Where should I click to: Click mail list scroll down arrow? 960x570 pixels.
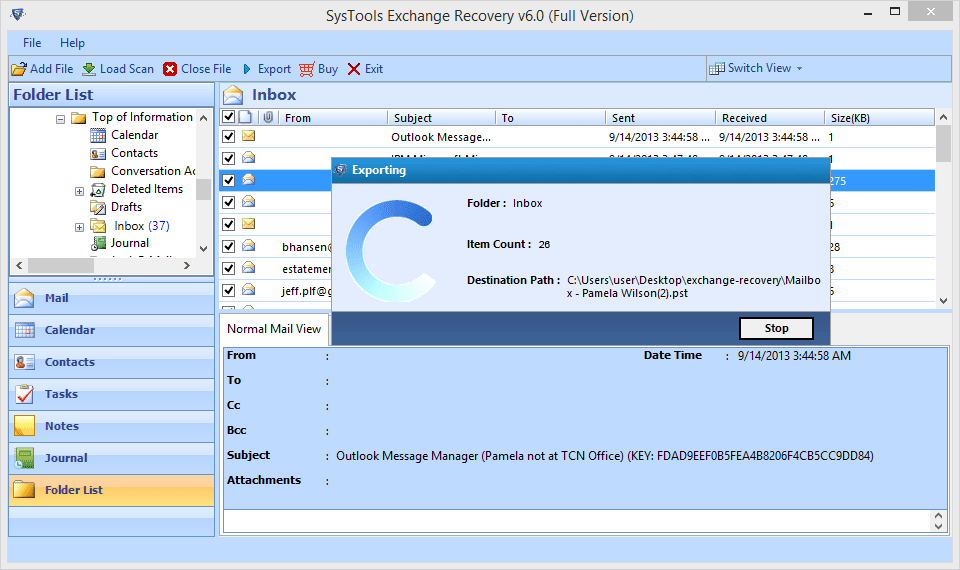point(943,301)
